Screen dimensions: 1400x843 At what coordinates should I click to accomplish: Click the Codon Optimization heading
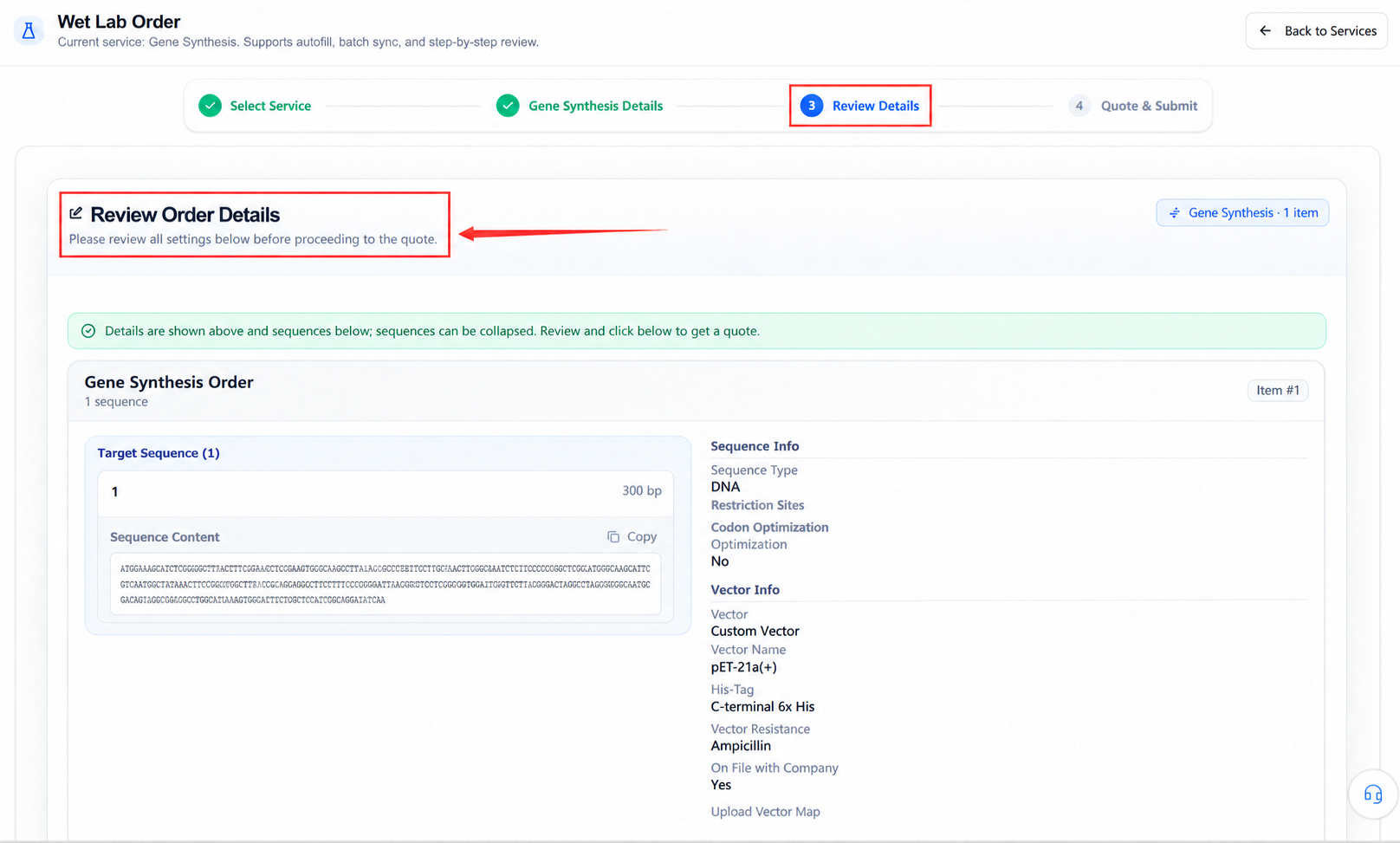[x=769, y=527]
